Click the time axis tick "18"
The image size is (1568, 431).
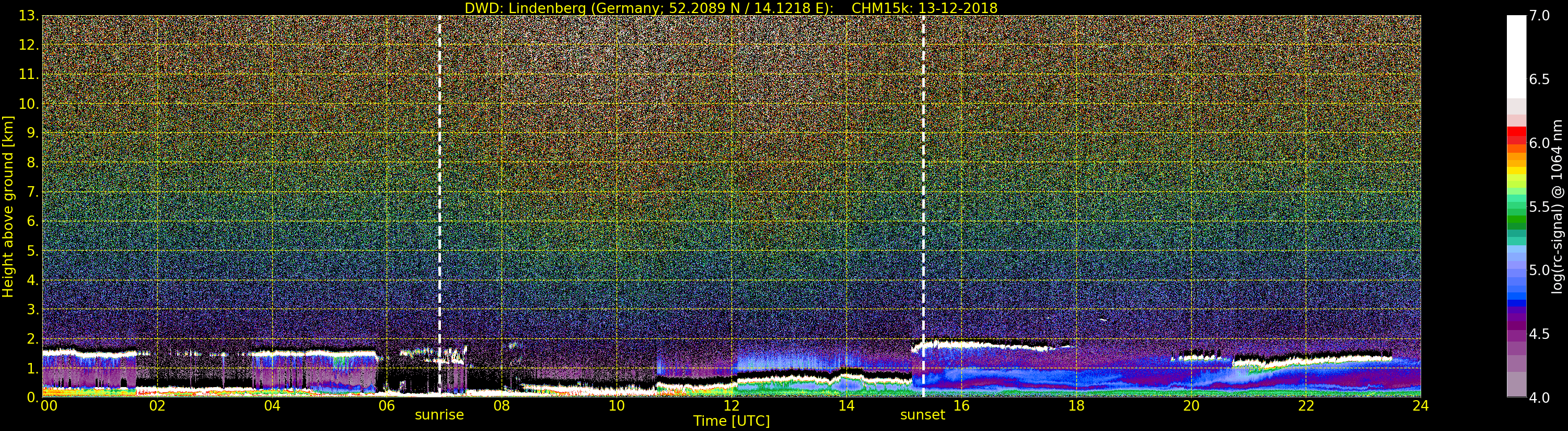(1076, 406)
